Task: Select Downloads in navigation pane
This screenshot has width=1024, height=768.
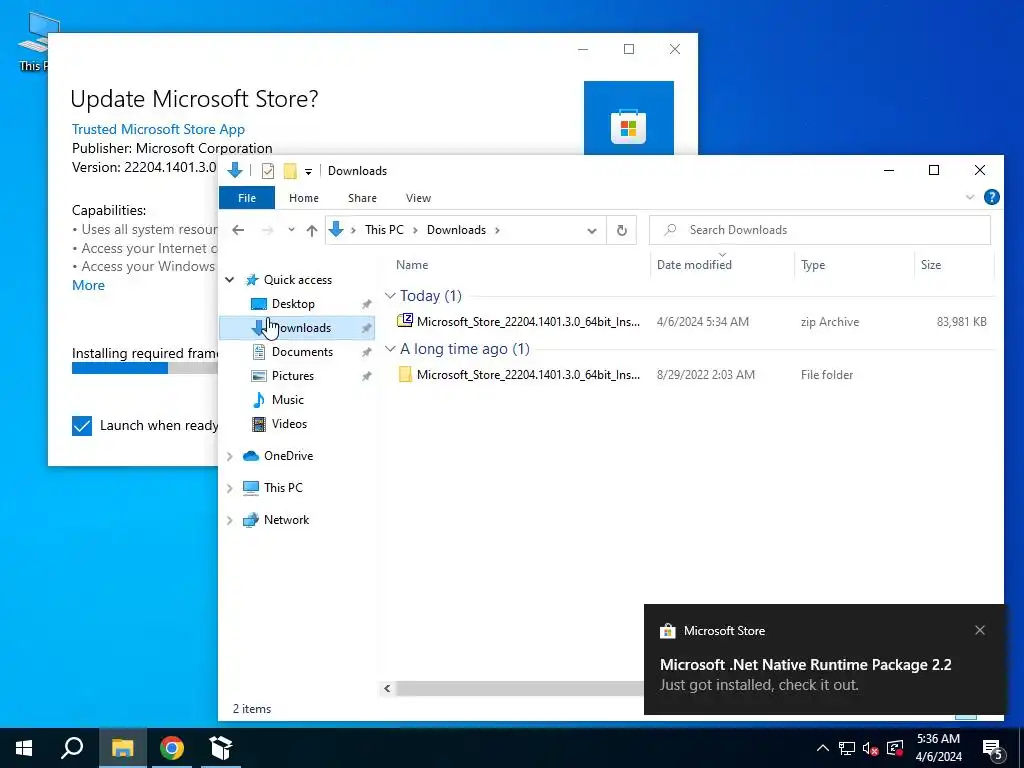Action: (x=297, y=328)
